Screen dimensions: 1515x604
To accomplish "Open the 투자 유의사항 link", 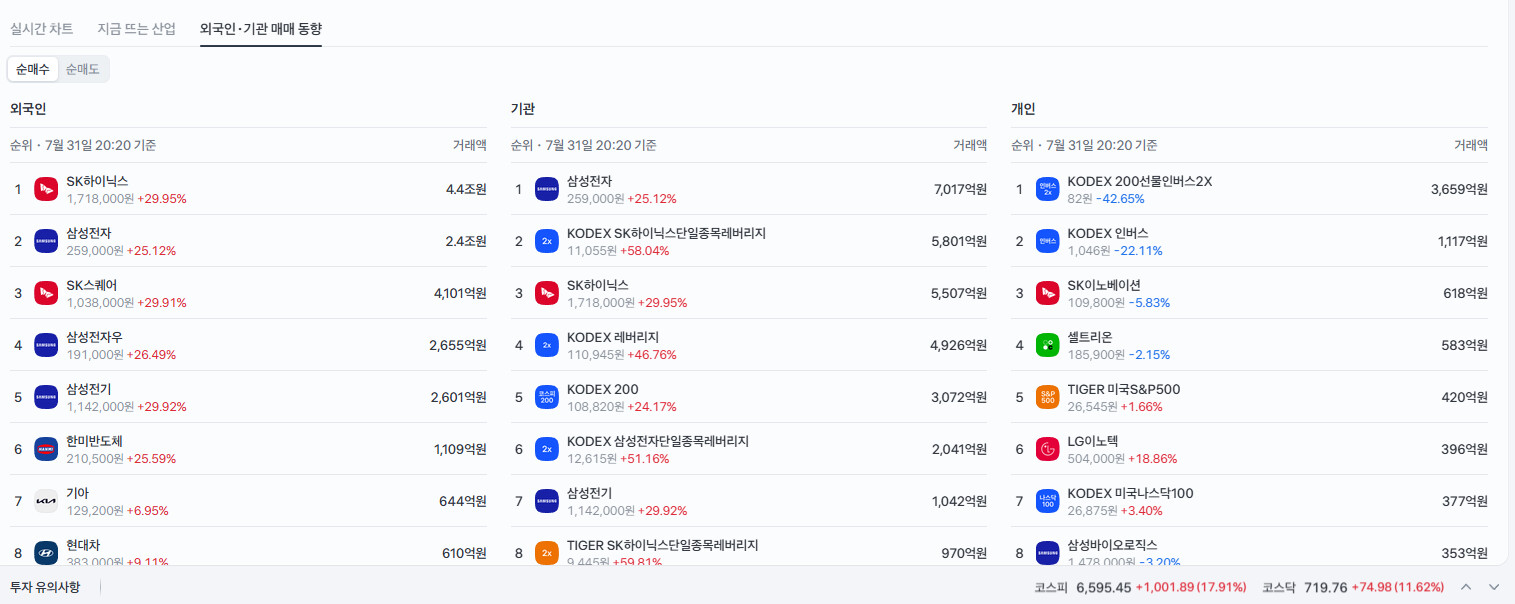I will tap(45, 587).
